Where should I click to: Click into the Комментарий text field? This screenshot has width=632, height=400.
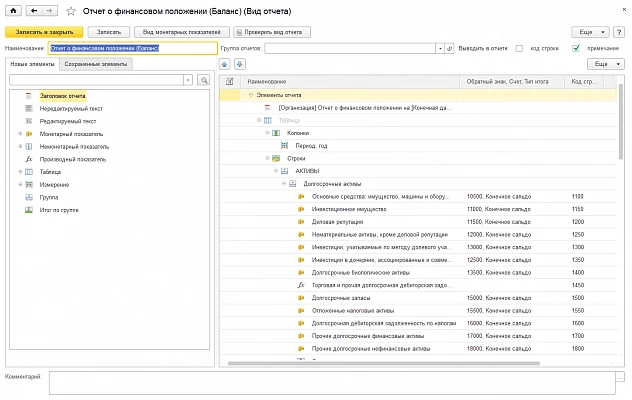click(x=332, y=383)
